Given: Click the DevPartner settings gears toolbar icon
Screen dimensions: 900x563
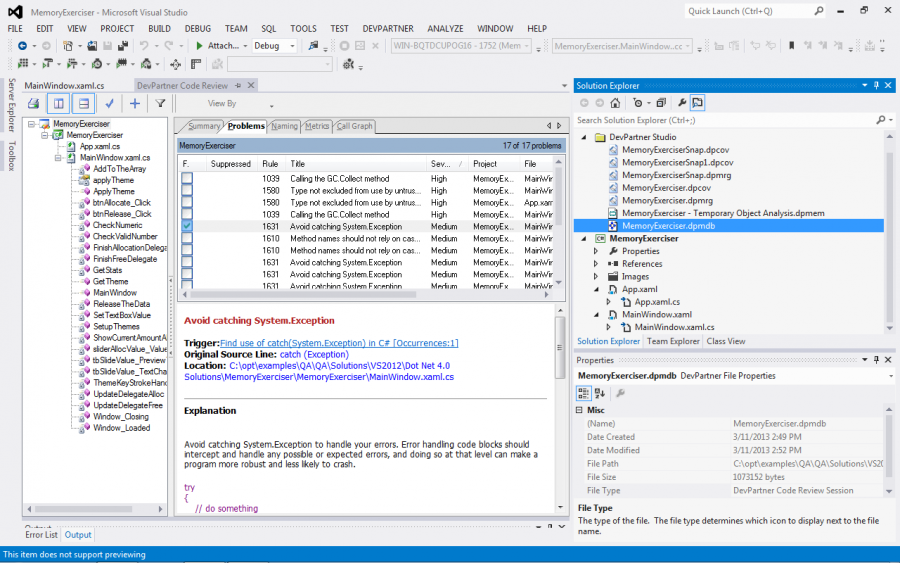Looking at the screenshot, I should pyautogui.click(x=348, y=64).
